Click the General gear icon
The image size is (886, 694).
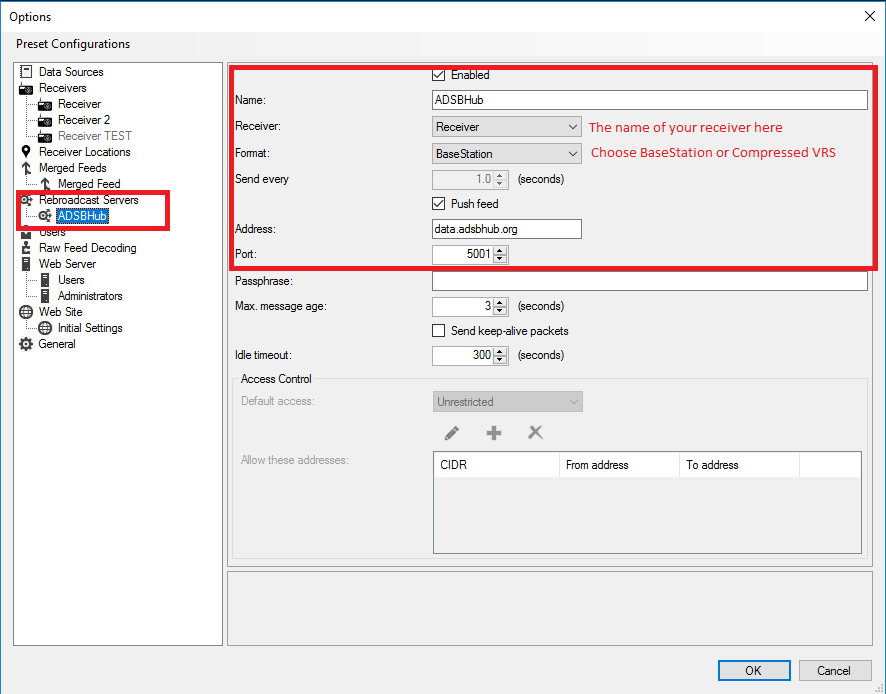tap(27, 344)
